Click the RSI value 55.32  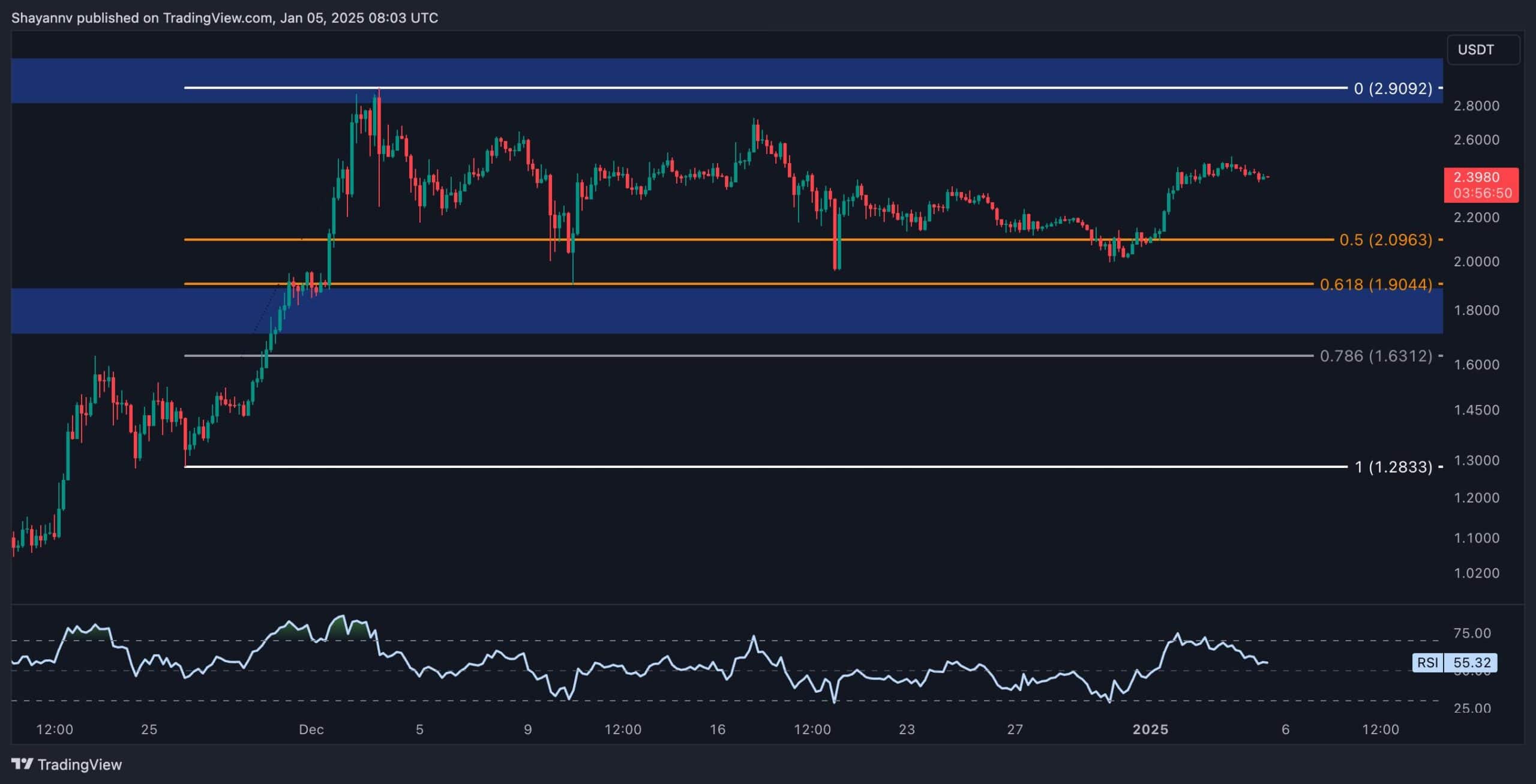[x=1472, y=663]
